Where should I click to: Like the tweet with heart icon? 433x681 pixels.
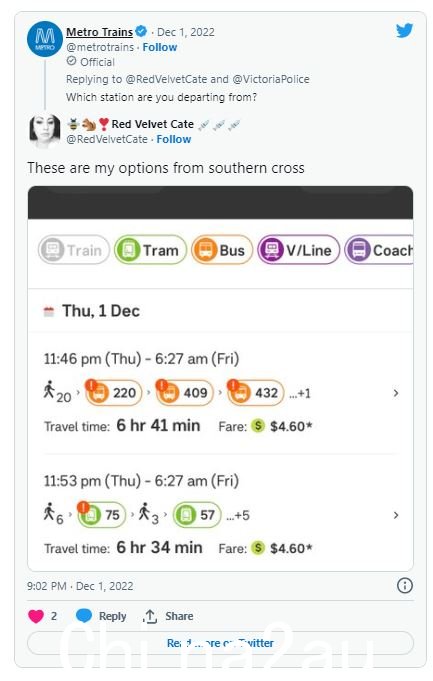[36, 616]
